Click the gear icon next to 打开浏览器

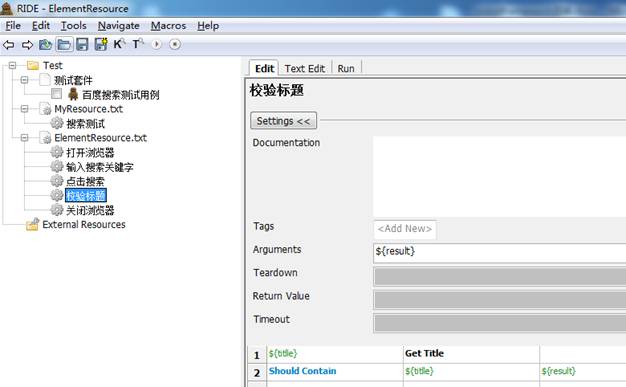[57, 152]
